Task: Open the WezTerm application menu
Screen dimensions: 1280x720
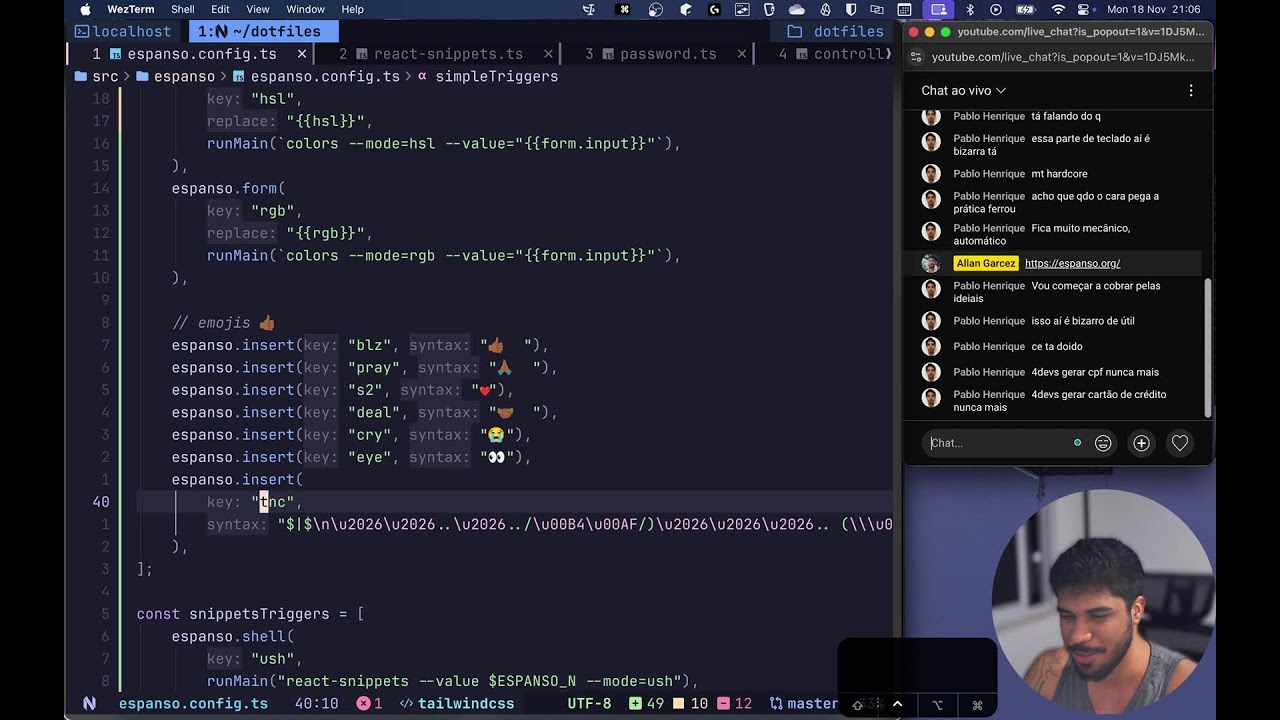Action: [131, 9]
